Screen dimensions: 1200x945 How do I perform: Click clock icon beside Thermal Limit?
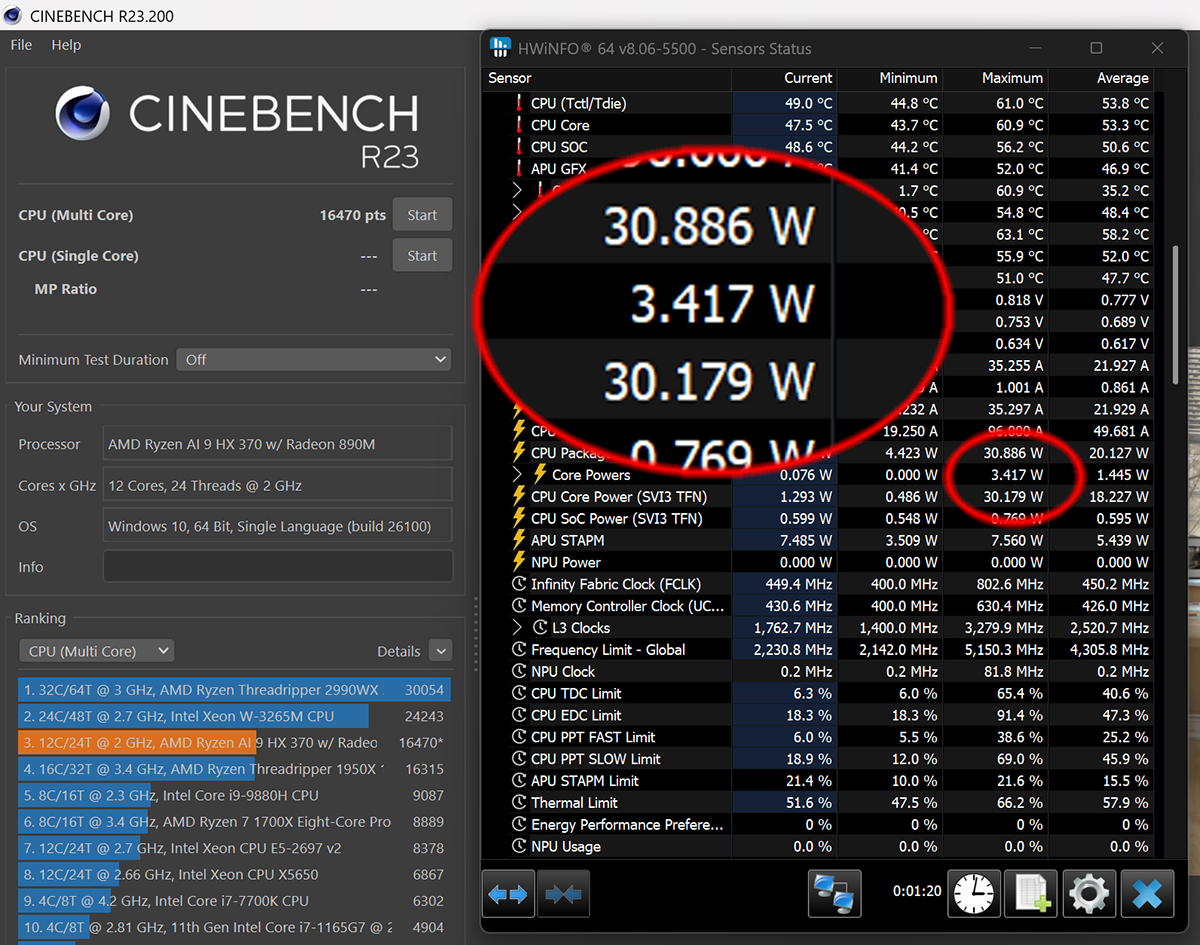[519, 802]
